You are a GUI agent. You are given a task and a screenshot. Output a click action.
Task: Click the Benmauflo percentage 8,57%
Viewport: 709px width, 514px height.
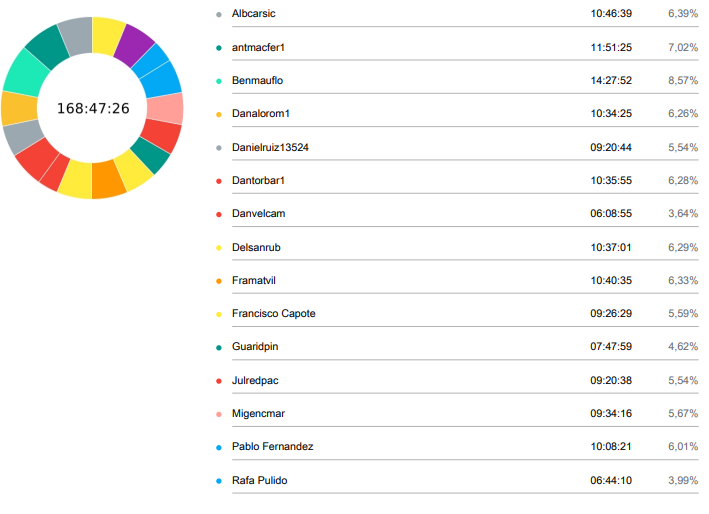click(682, 80)
